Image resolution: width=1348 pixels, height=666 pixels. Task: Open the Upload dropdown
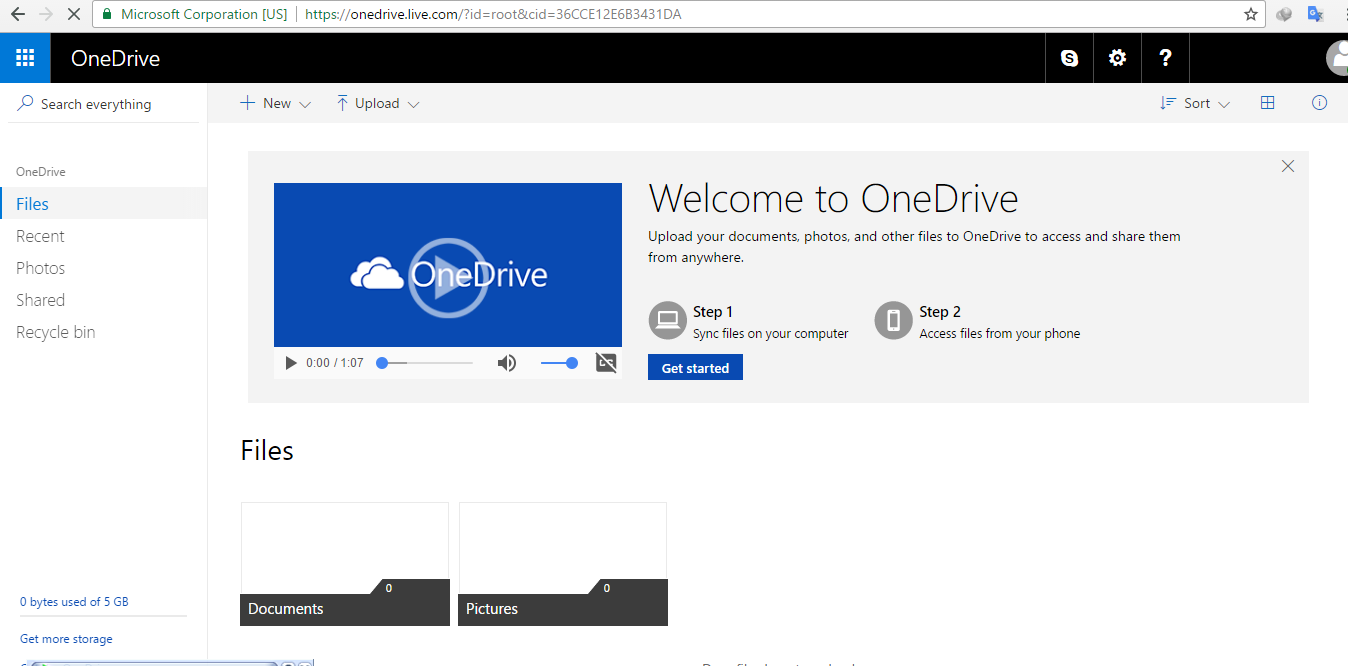click(377, 102)
